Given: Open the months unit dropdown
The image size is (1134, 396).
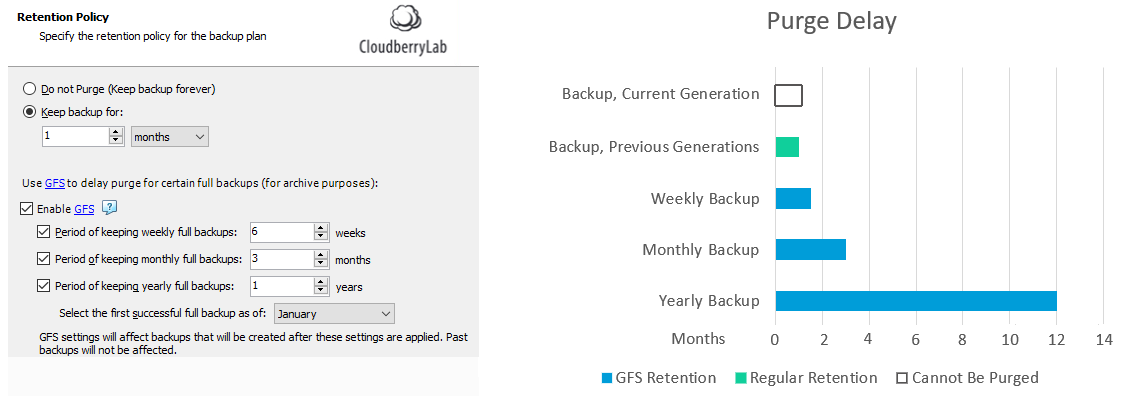Looking at the screenshot, I should tap(169, 136).
